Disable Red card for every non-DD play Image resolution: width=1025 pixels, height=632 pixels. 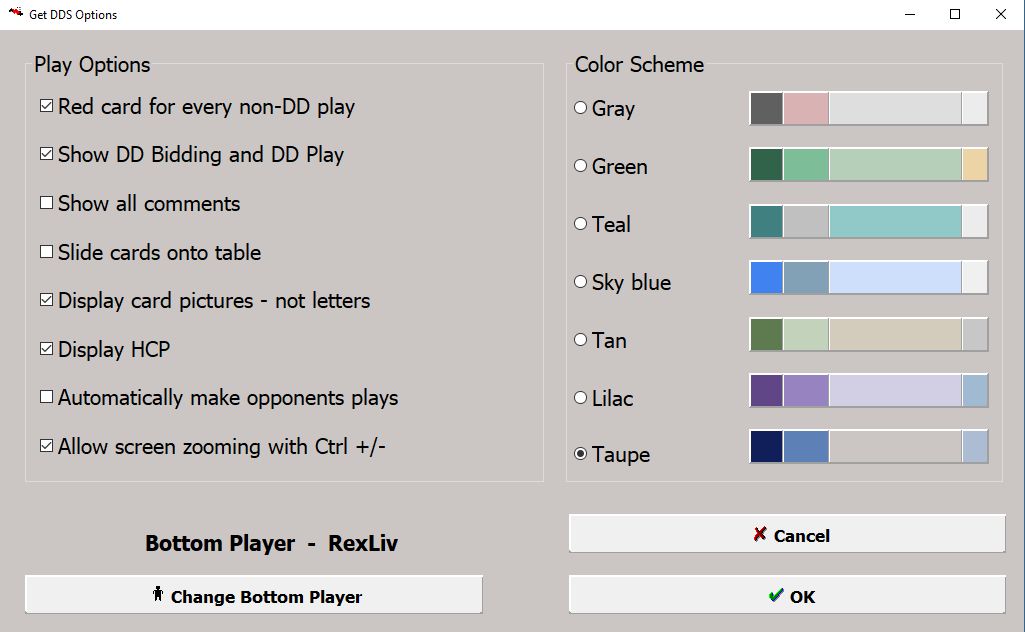pyautogui.click(x=47, y=106)
